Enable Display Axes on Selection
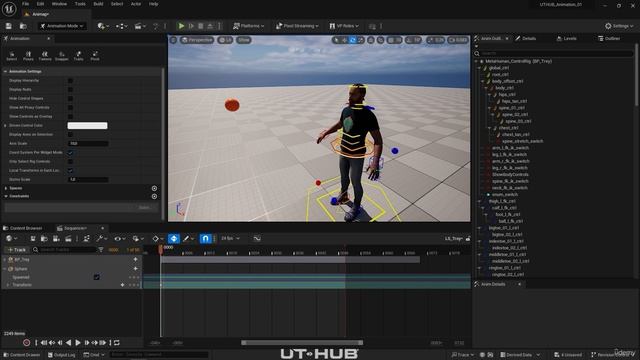640x360 pixels. [70, 134]
